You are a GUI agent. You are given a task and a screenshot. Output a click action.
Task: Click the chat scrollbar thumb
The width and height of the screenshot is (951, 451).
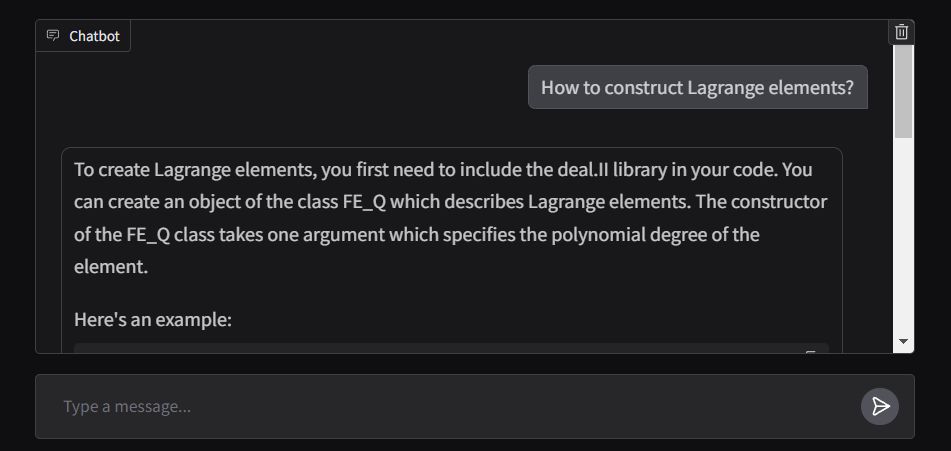(904, 90)
